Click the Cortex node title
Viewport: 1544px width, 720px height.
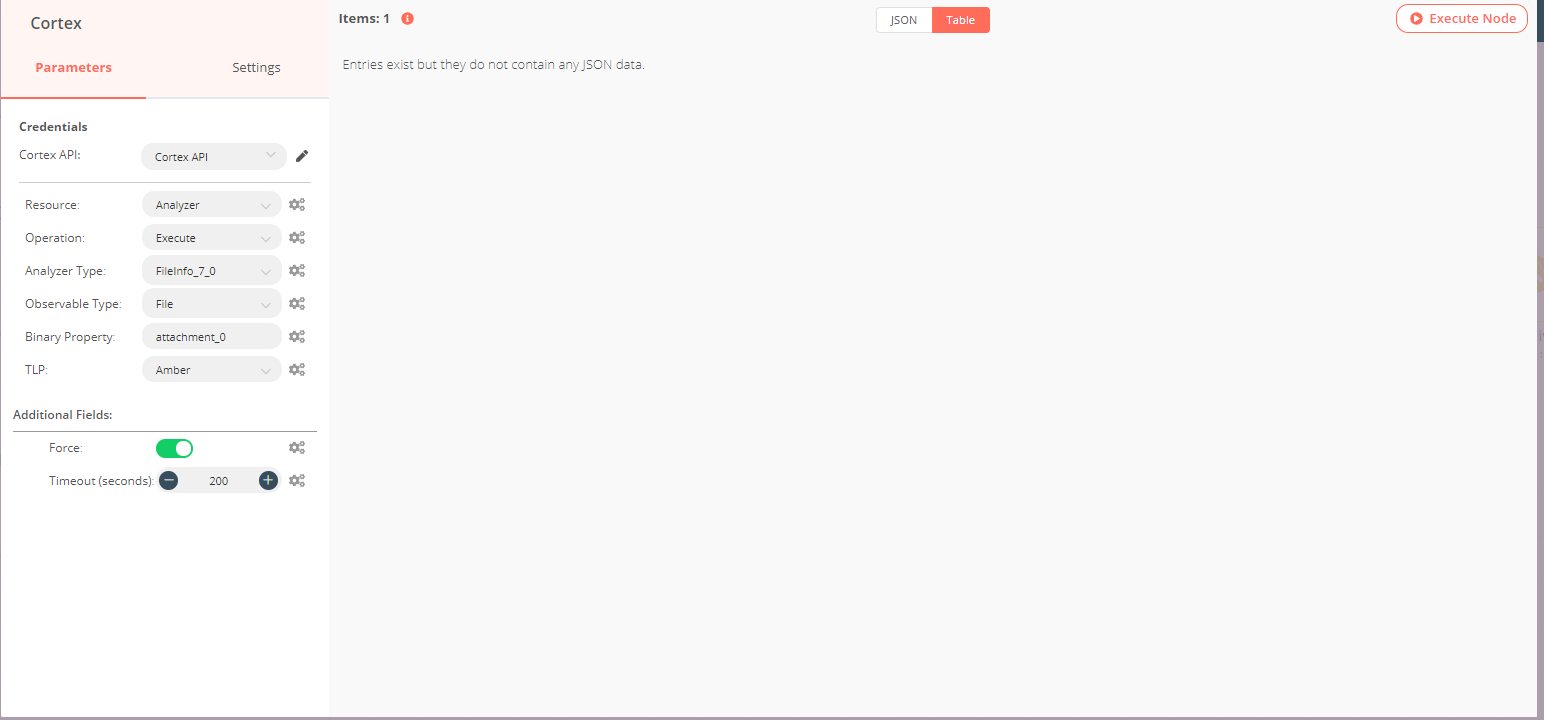coord(56,23)
